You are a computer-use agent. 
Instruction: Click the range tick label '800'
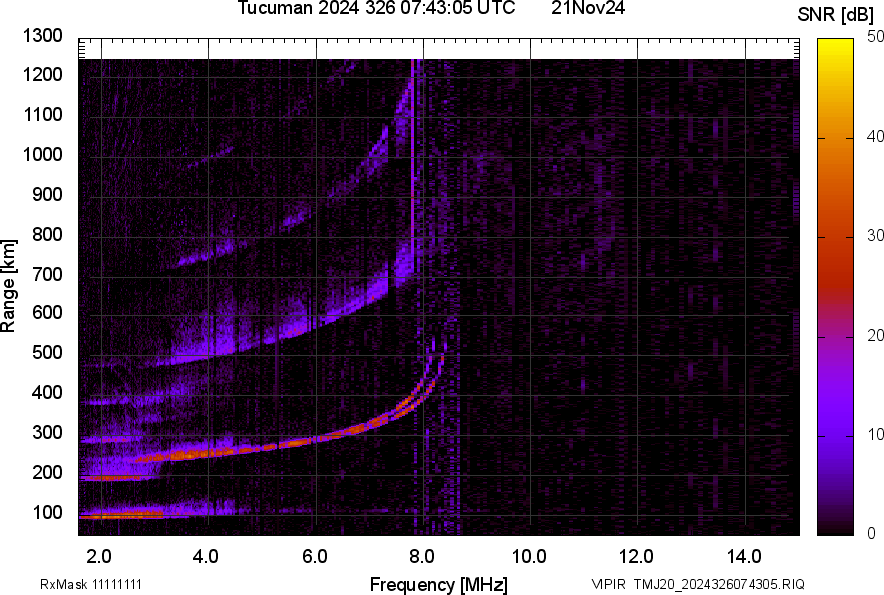pyautogui.click(x=47, y=234)
